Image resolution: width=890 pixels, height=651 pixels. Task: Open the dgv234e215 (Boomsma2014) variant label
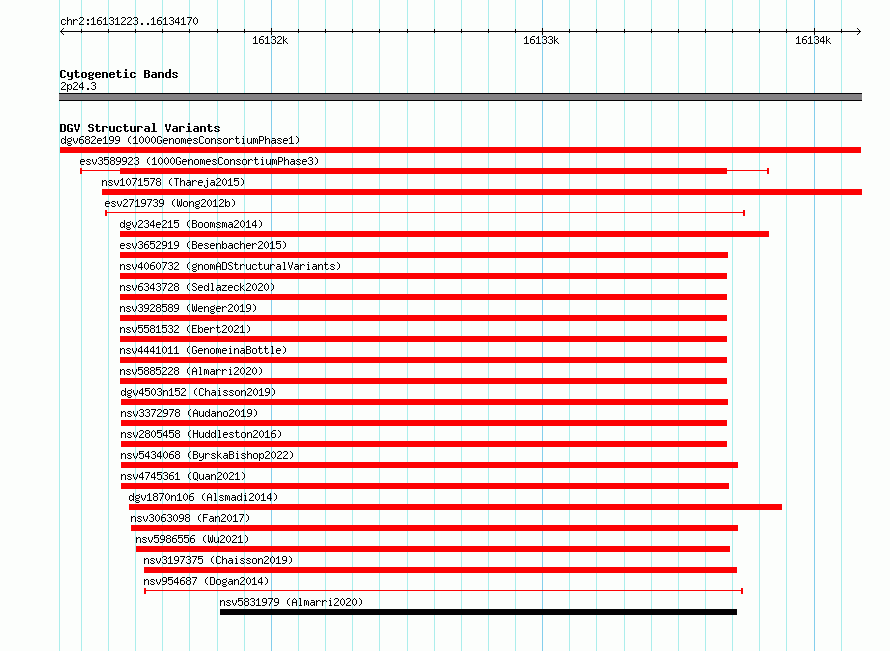[191, 224]
